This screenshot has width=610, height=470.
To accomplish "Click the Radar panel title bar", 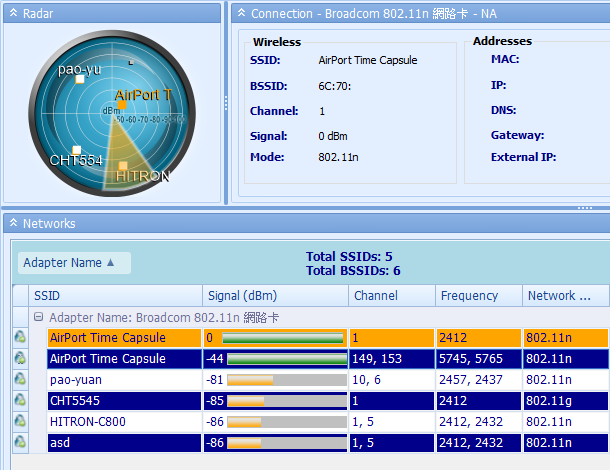I will pyautogui.click(x=112, y=14).
